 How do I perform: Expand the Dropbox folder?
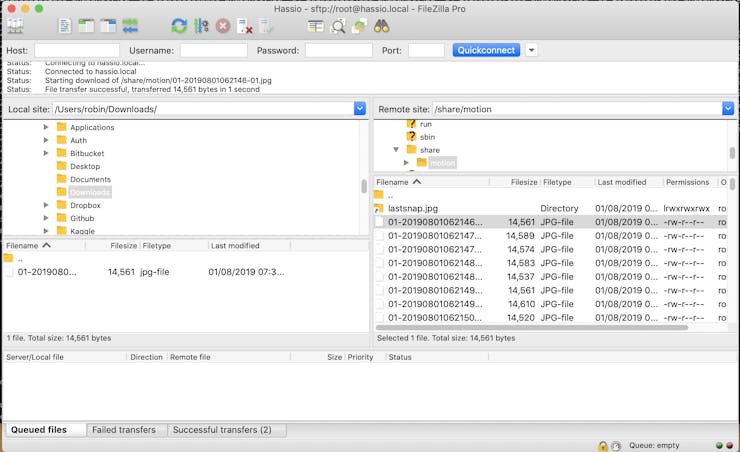coord(46,205)
